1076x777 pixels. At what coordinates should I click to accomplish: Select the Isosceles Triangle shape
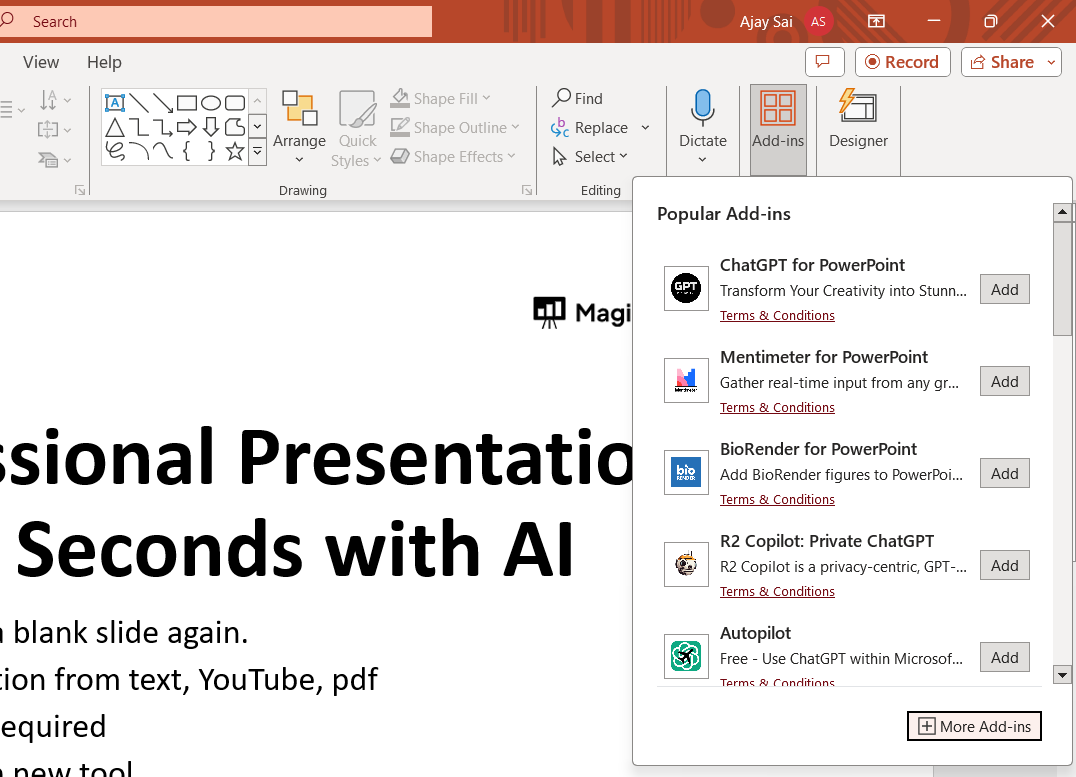coord(115,127)
